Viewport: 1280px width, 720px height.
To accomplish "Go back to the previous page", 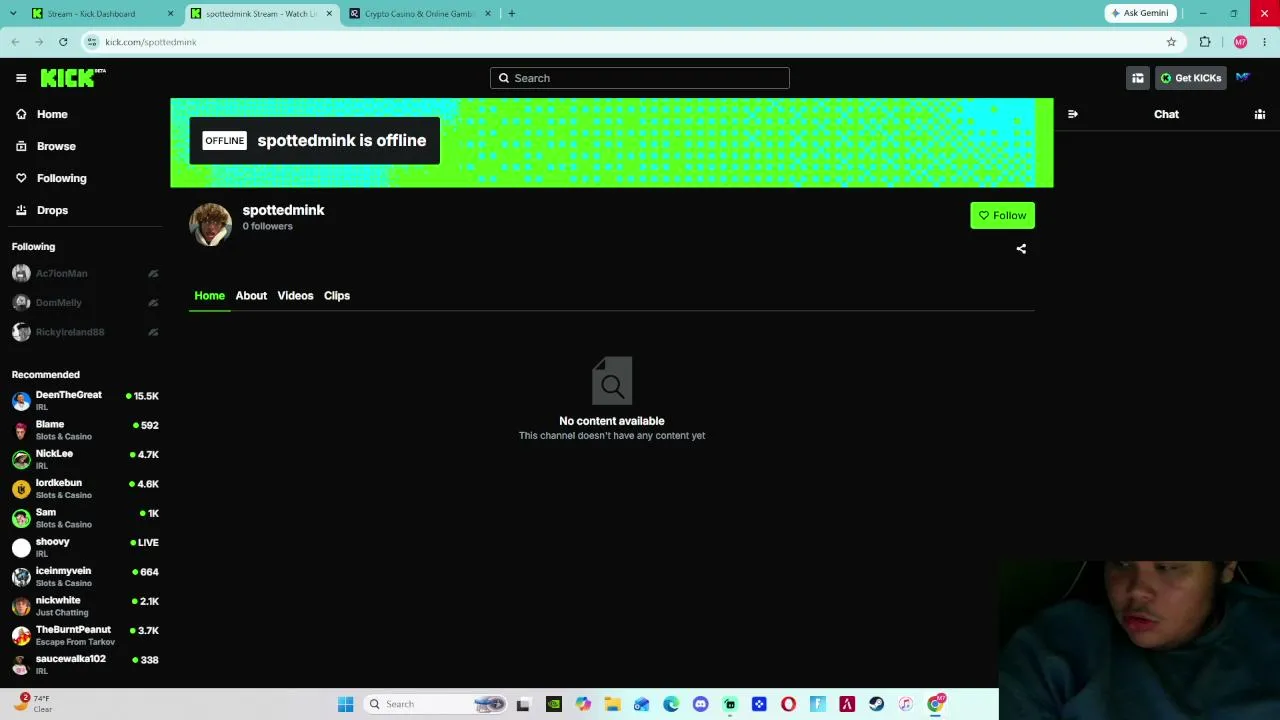I will click(16, 42).
